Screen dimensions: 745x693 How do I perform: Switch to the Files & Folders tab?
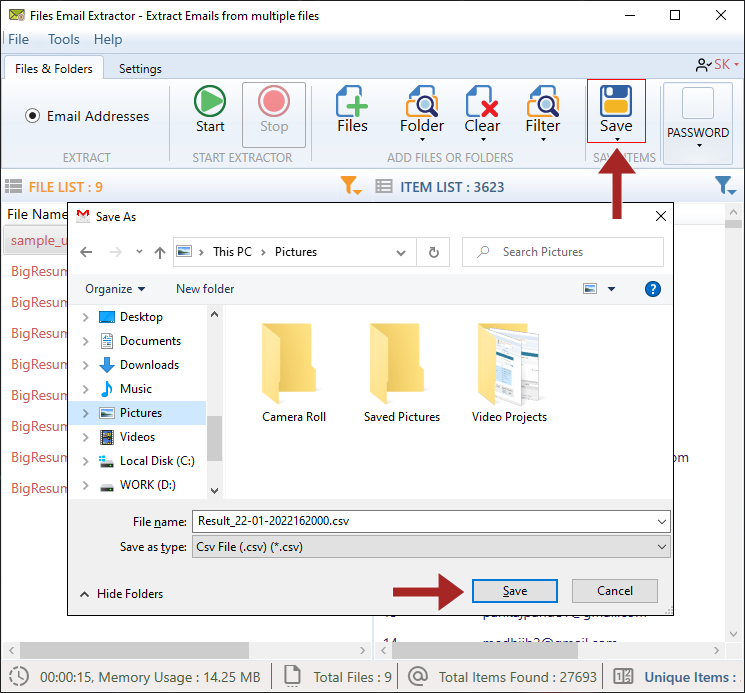pyautogui.click(x=54, y=68)
